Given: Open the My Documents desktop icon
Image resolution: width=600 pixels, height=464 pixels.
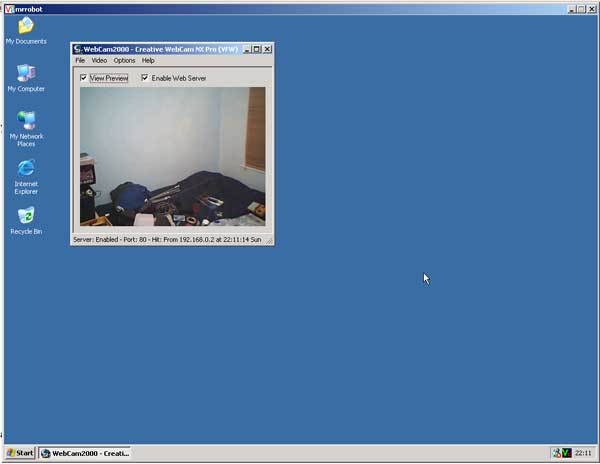Looking at the screenshot, I should click(x=25, y=26).
